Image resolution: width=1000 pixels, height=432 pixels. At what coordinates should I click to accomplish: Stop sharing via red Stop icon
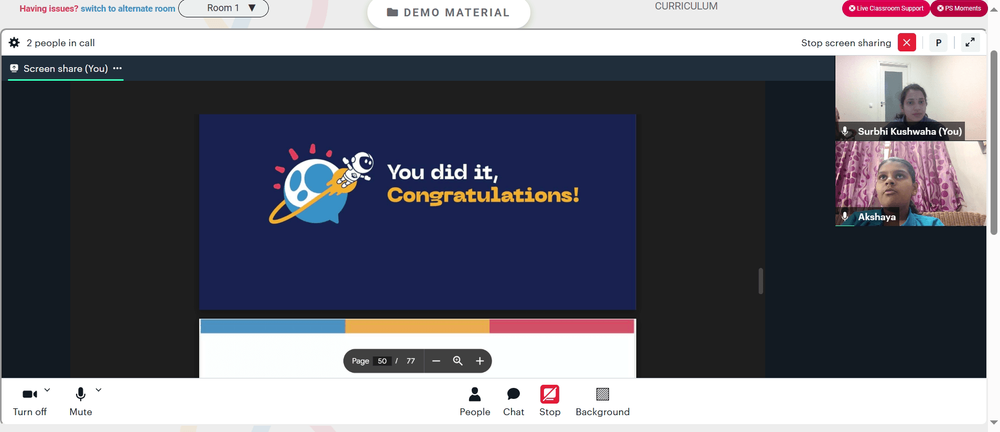pos(549,394)
